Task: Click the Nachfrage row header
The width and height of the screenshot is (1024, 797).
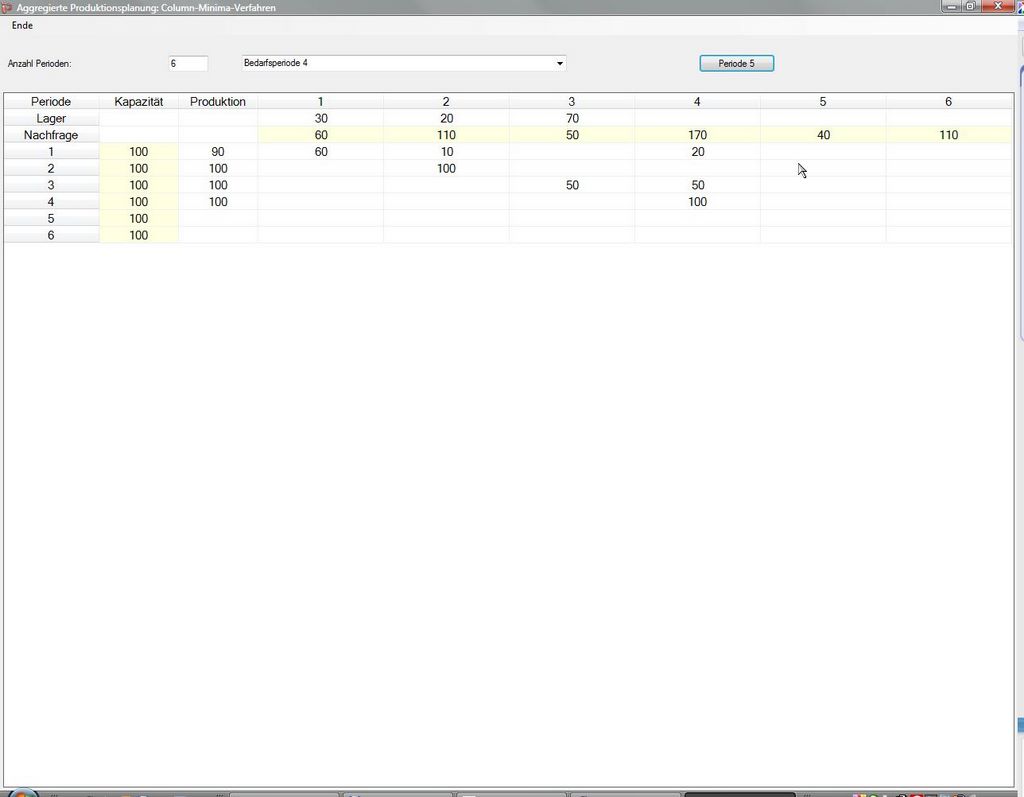Action: click(51, 135)
